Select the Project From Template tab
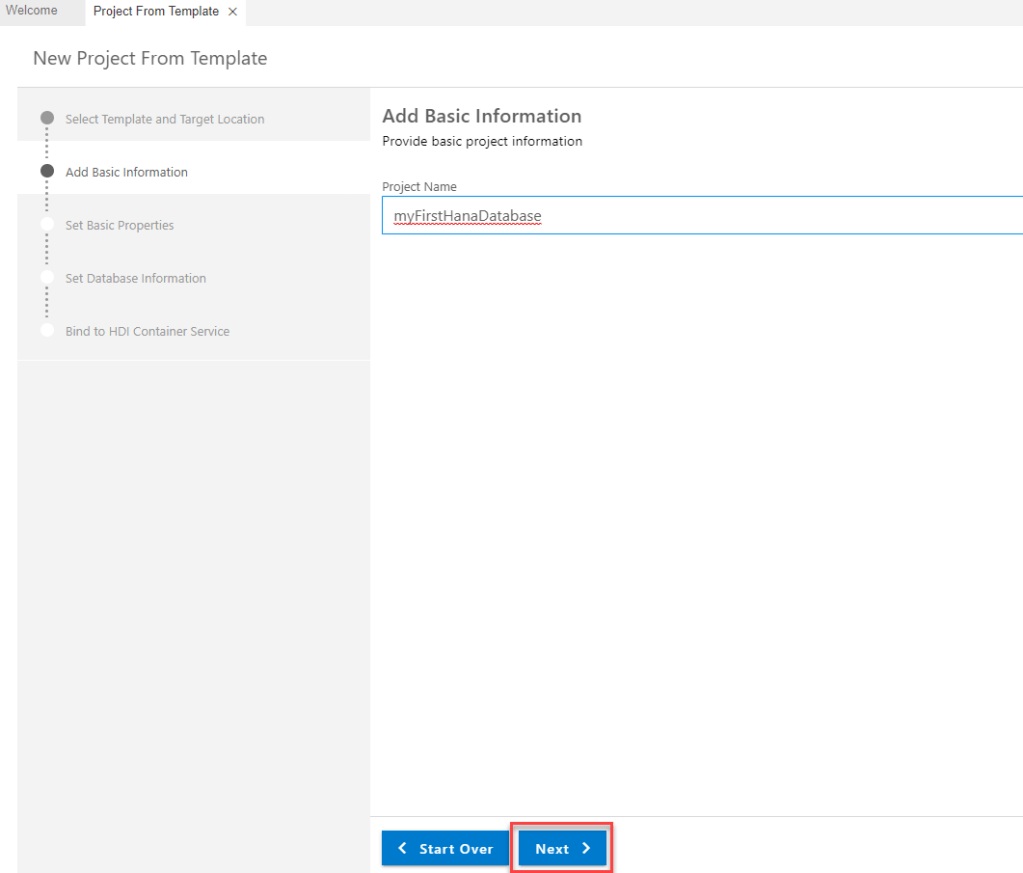 155,12
